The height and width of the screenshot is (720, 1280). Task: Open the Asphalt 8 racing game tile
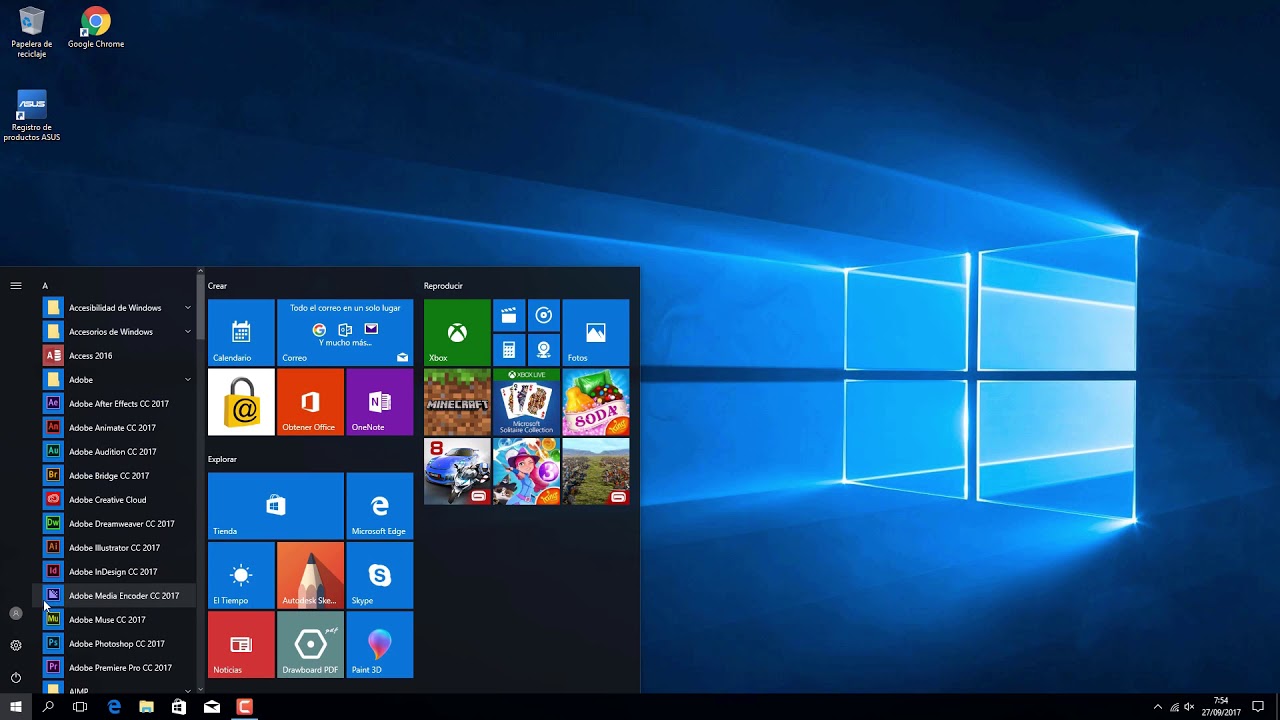457,471
